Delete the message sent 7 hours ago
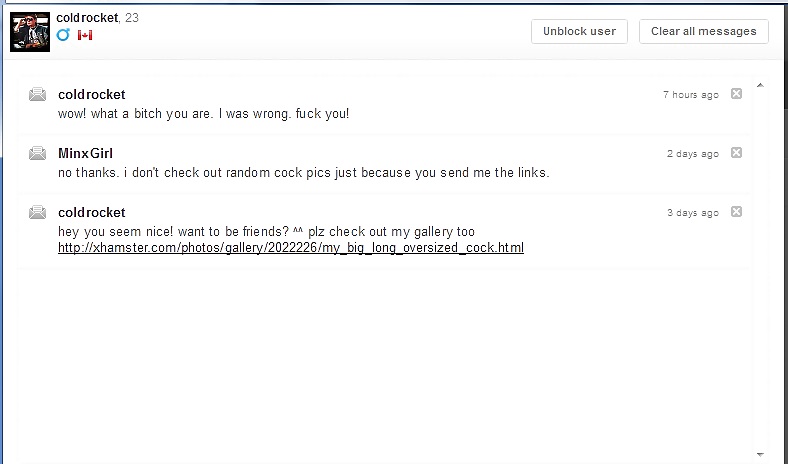The width and height of the screenshot is (788, 464). coord(736,94)
